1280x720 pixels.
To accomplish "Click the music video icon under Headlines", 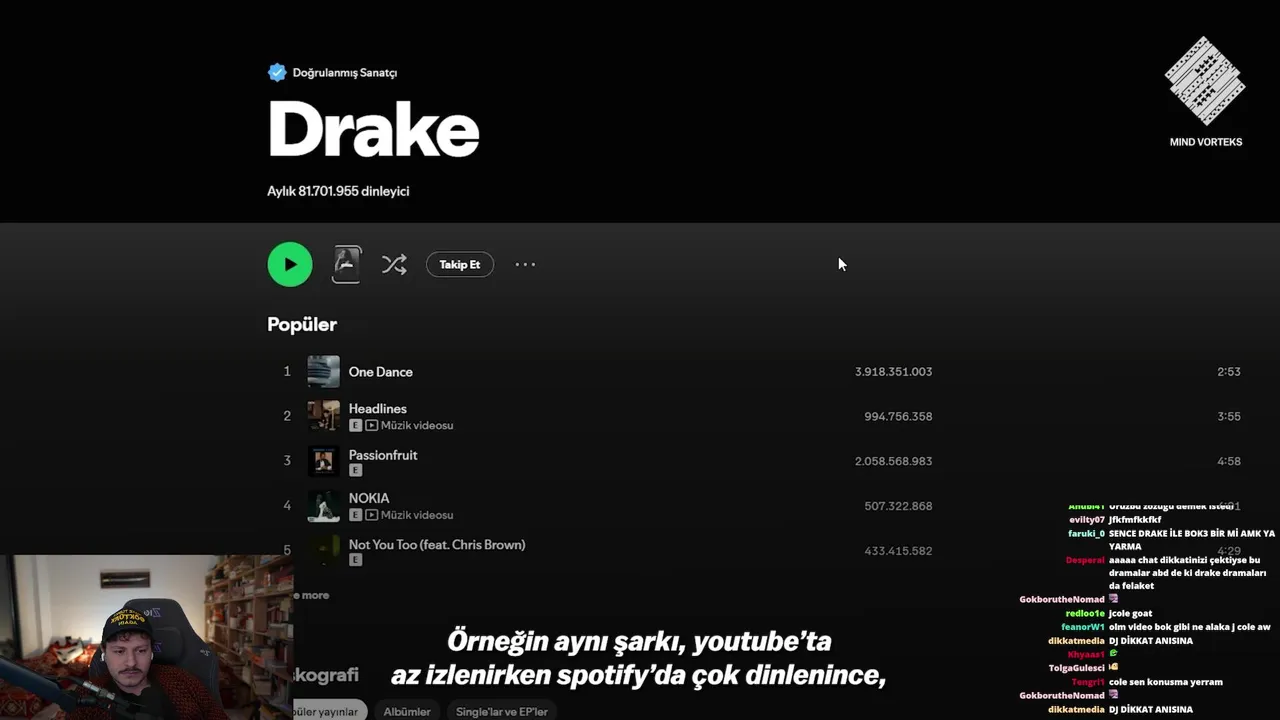I will 371,425.
